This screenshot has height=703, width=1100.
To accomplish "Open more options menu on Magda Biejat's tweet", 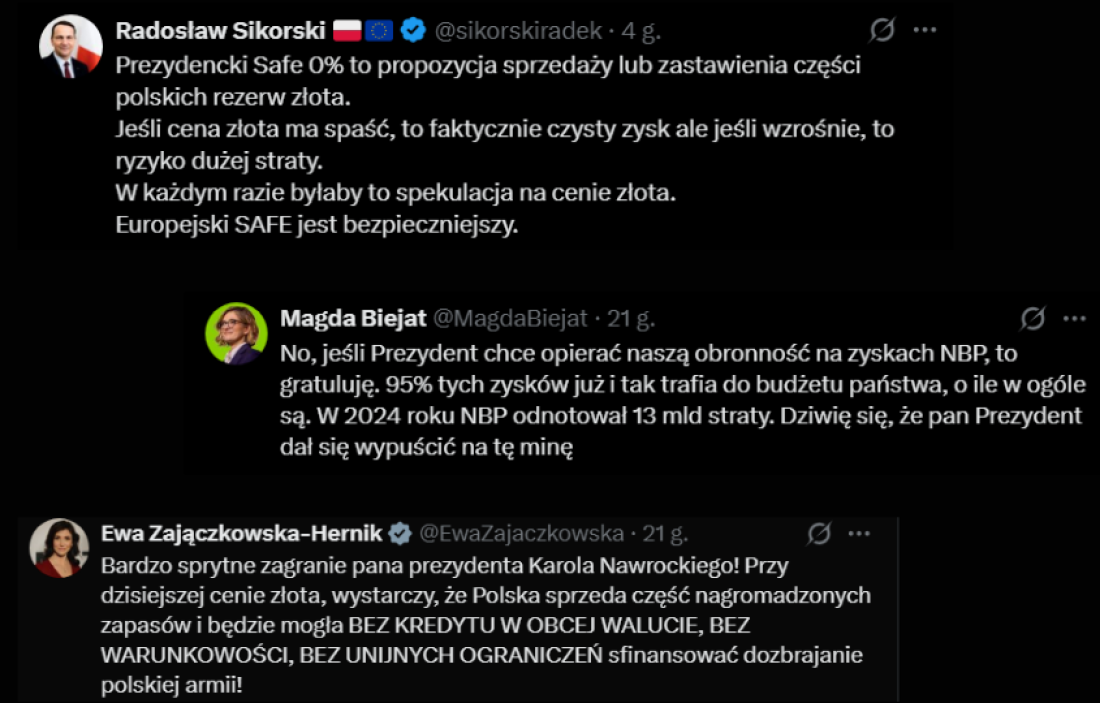I will pyautogui.click(x=1074, y=319).
